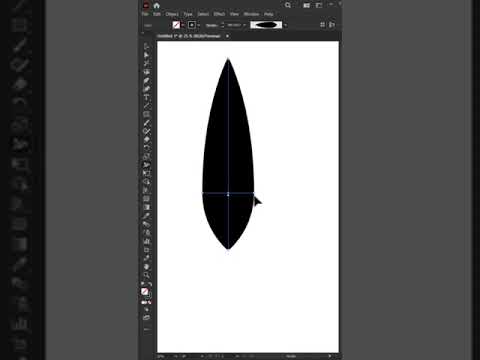The width and height of the screenshot is (480, 360).
Task: Select the Type tool
Action: click(x=146, y=97)
